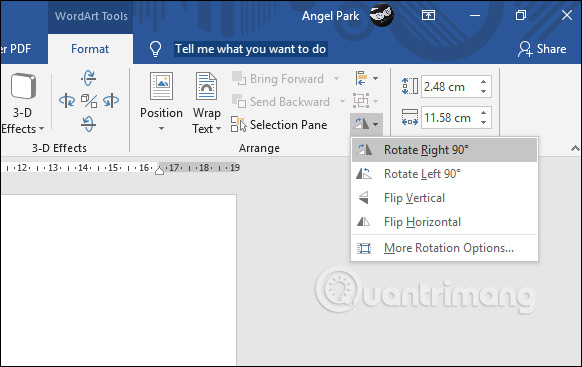This screenshot has width=582, height=367.
Task: Collapse the ribbon with the caret
Action: coord(575,148)
